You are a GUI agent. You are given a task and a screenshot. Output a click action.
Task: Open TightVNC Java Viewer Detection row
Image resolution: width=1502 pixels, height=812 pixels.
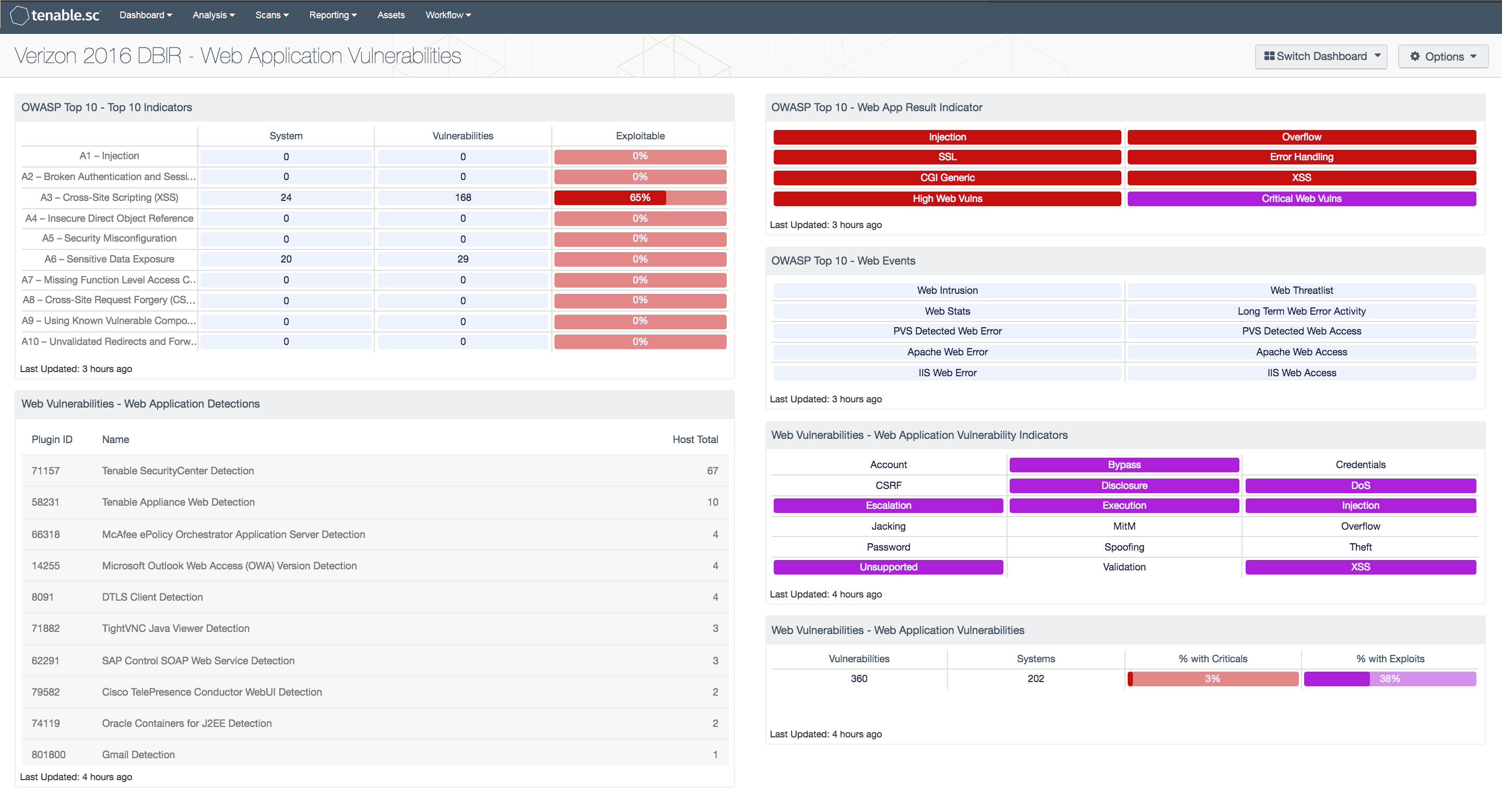click(x=375, y=629)
